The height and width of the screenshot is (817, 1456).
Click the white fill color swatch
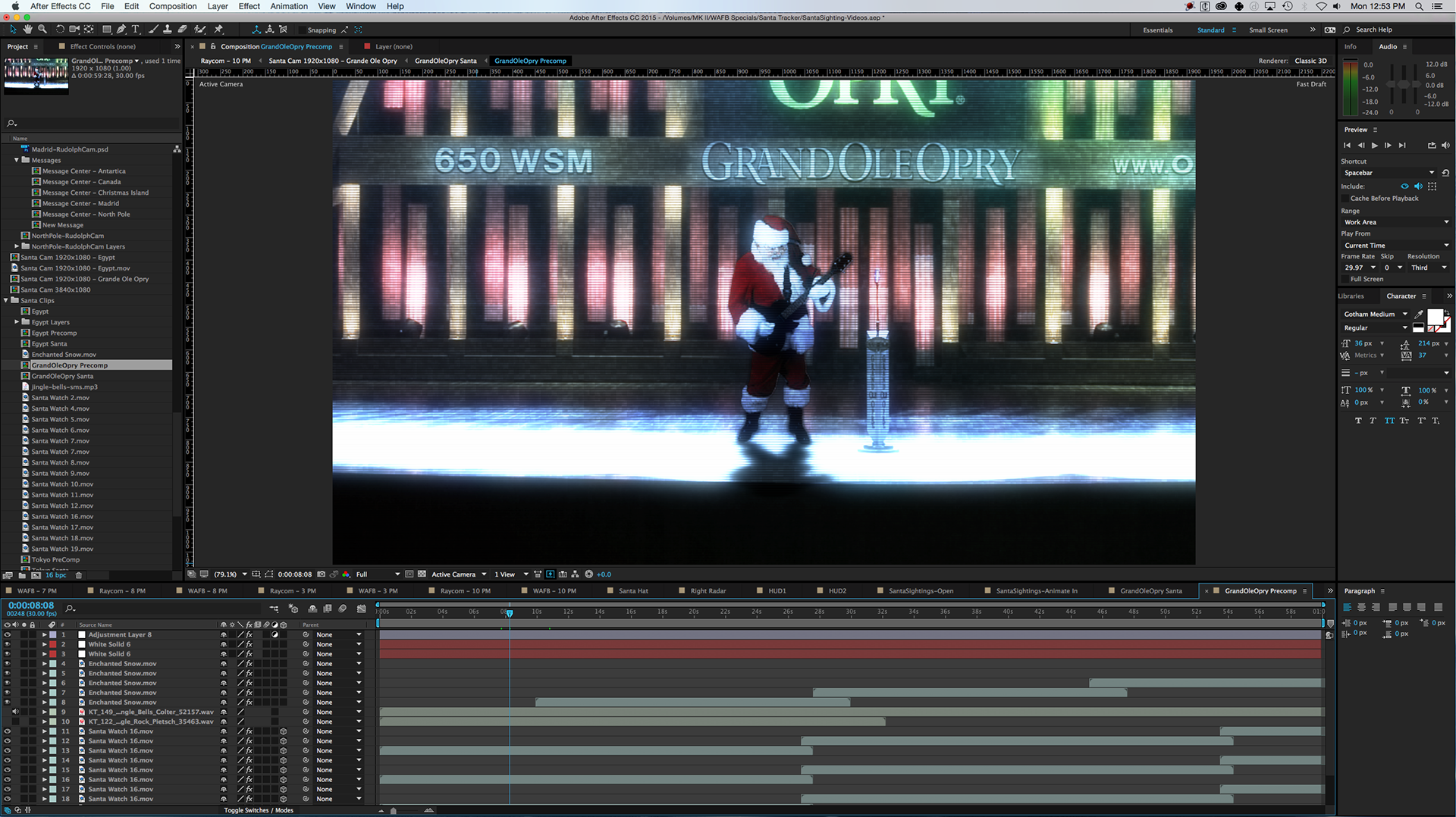click(1435, 317)
